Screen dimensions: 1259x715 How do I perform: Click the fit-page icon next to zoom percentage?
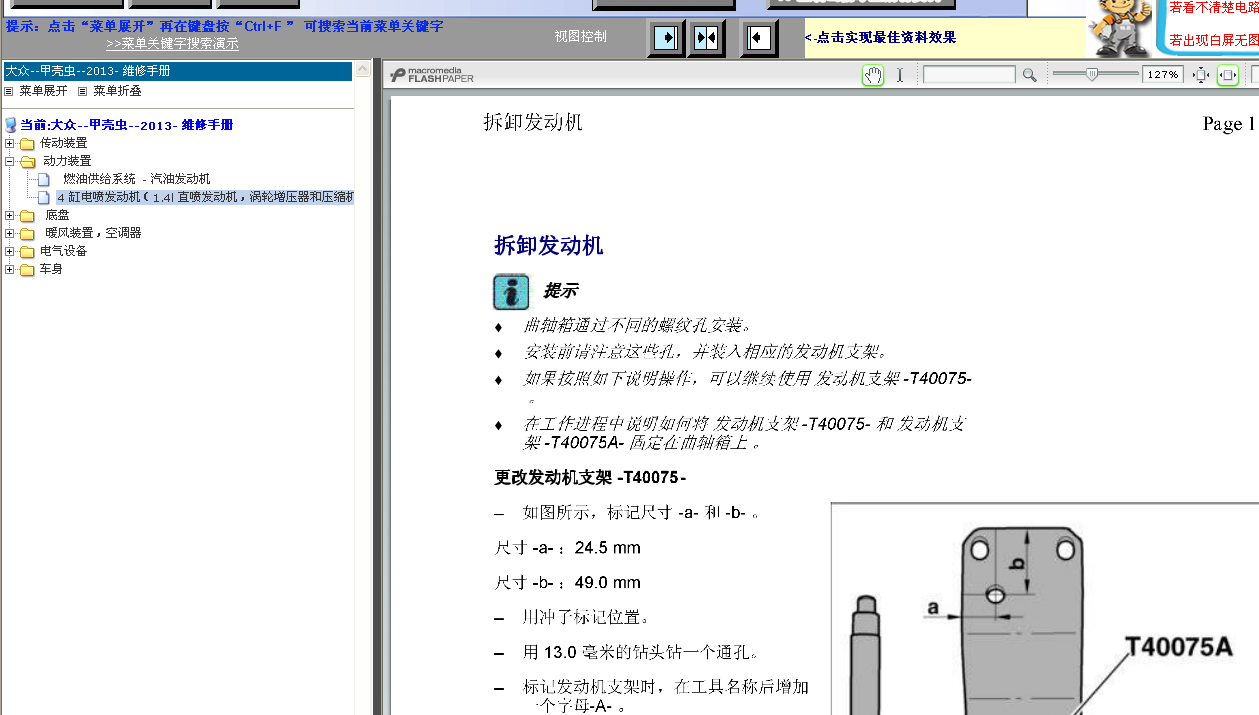click(x=1201, y=75)
